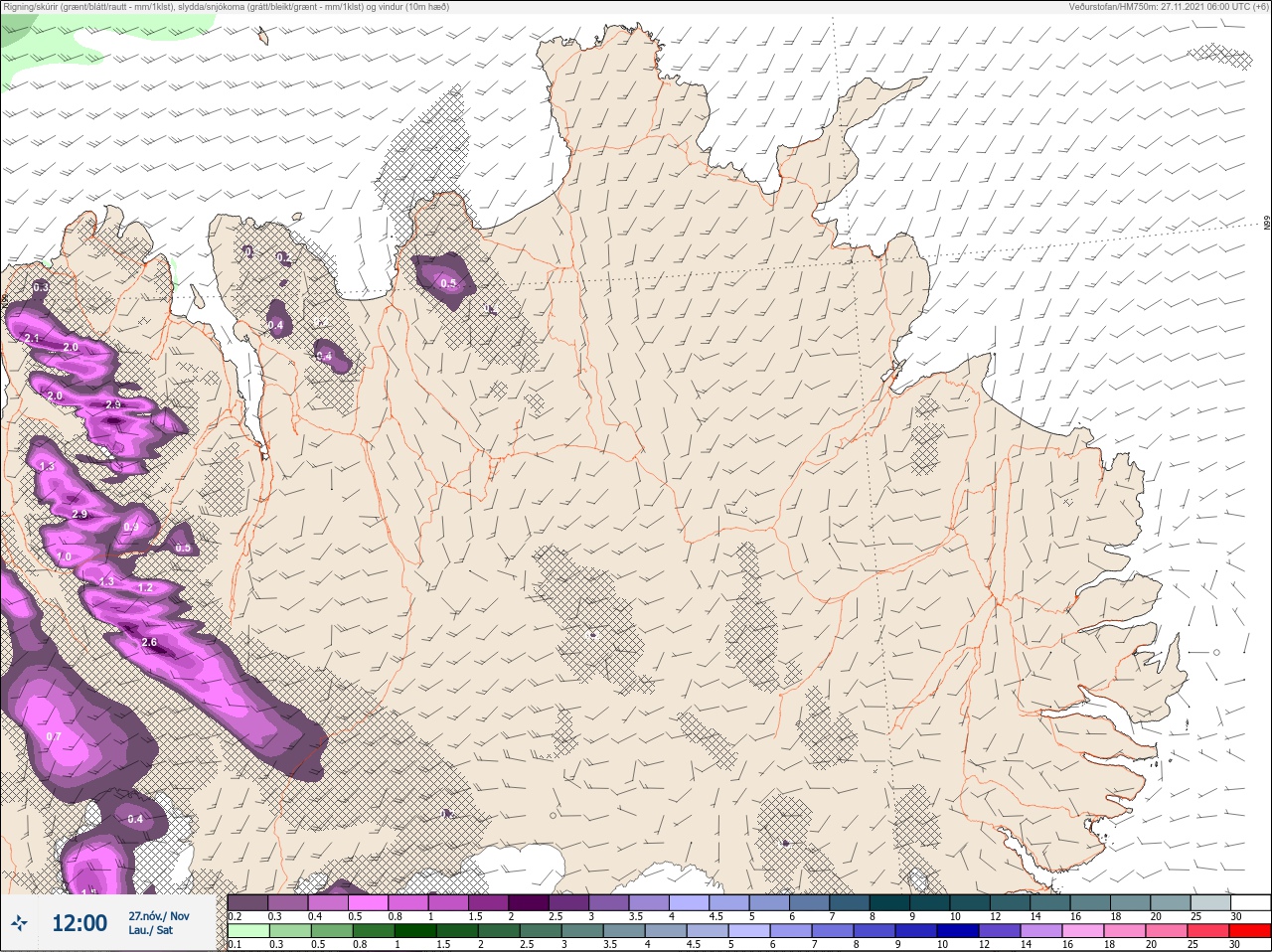
Task: Click the 1.2 precipitation value on the map
Action: [145, 588]
